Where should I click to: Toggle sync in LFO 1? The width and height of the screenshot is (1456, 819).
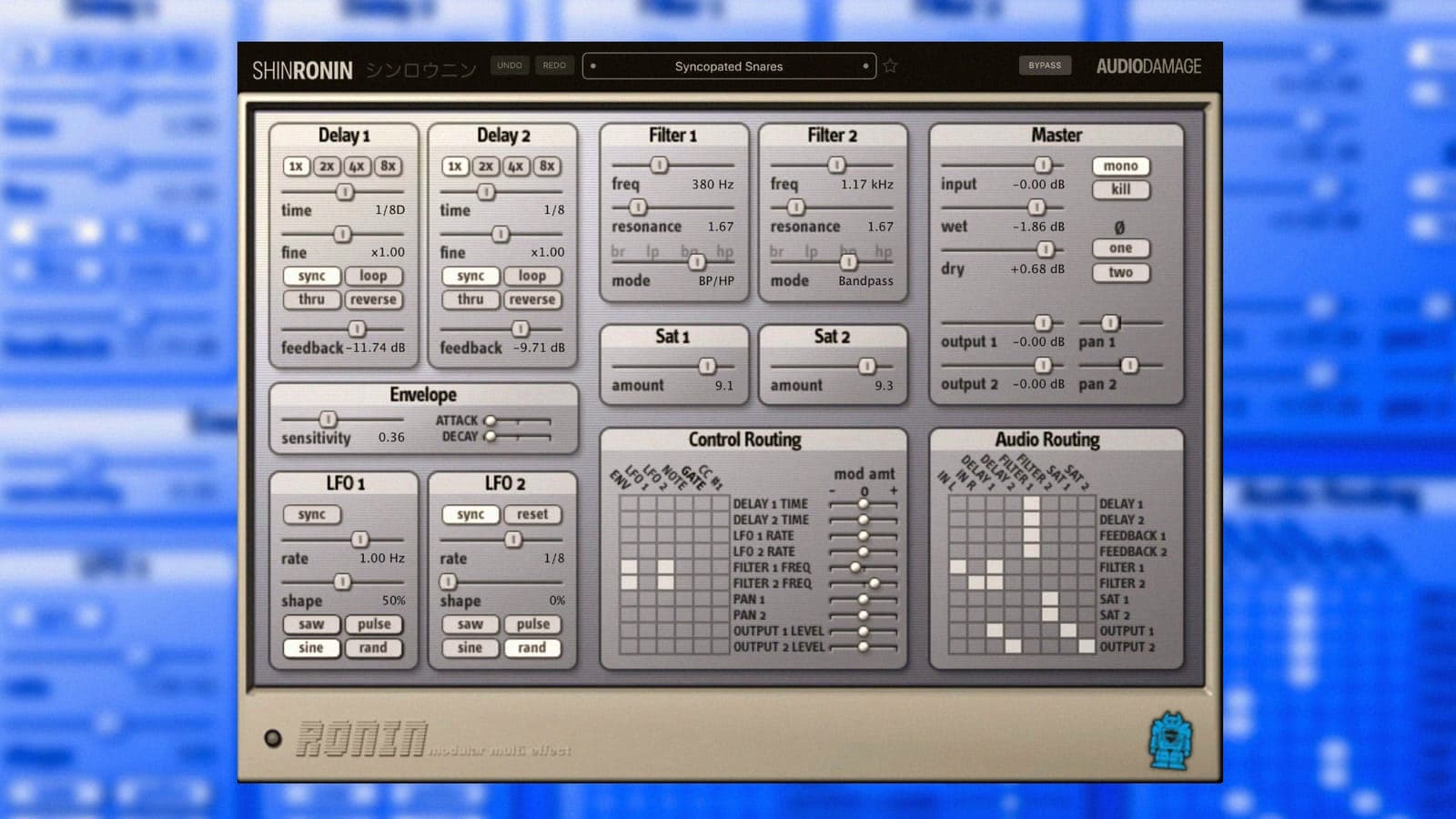pos(311,514)
